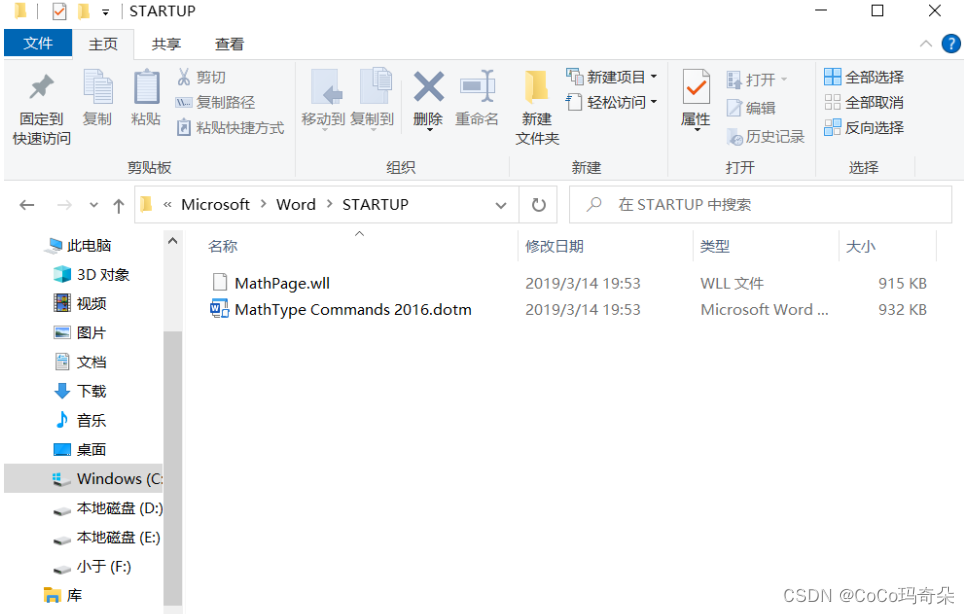
Task: Click the properties checkmark in title bar
Action: tap(59, 11)
